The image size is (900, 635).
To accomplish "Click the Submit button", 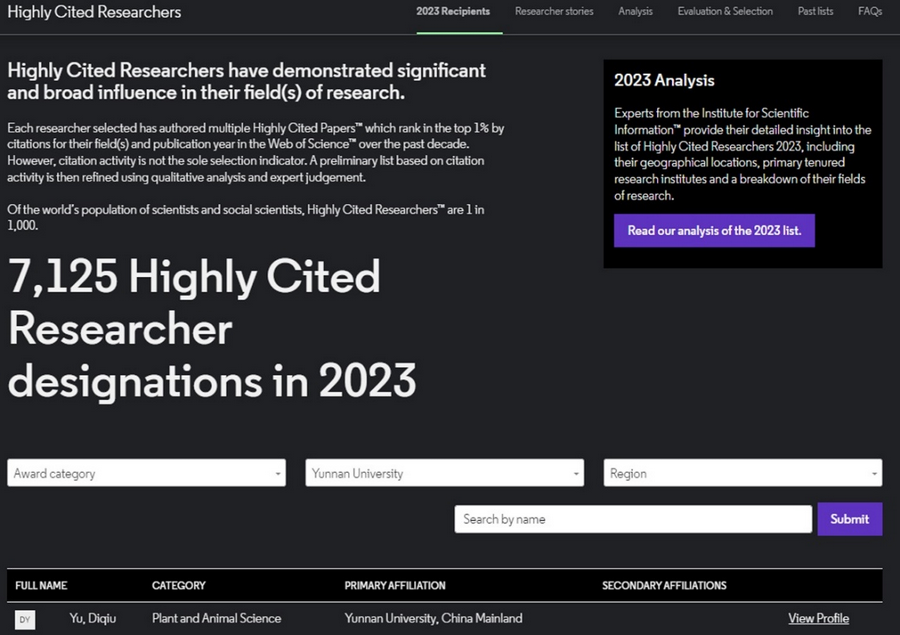I will pyautogui.click(x=849, y=519).
